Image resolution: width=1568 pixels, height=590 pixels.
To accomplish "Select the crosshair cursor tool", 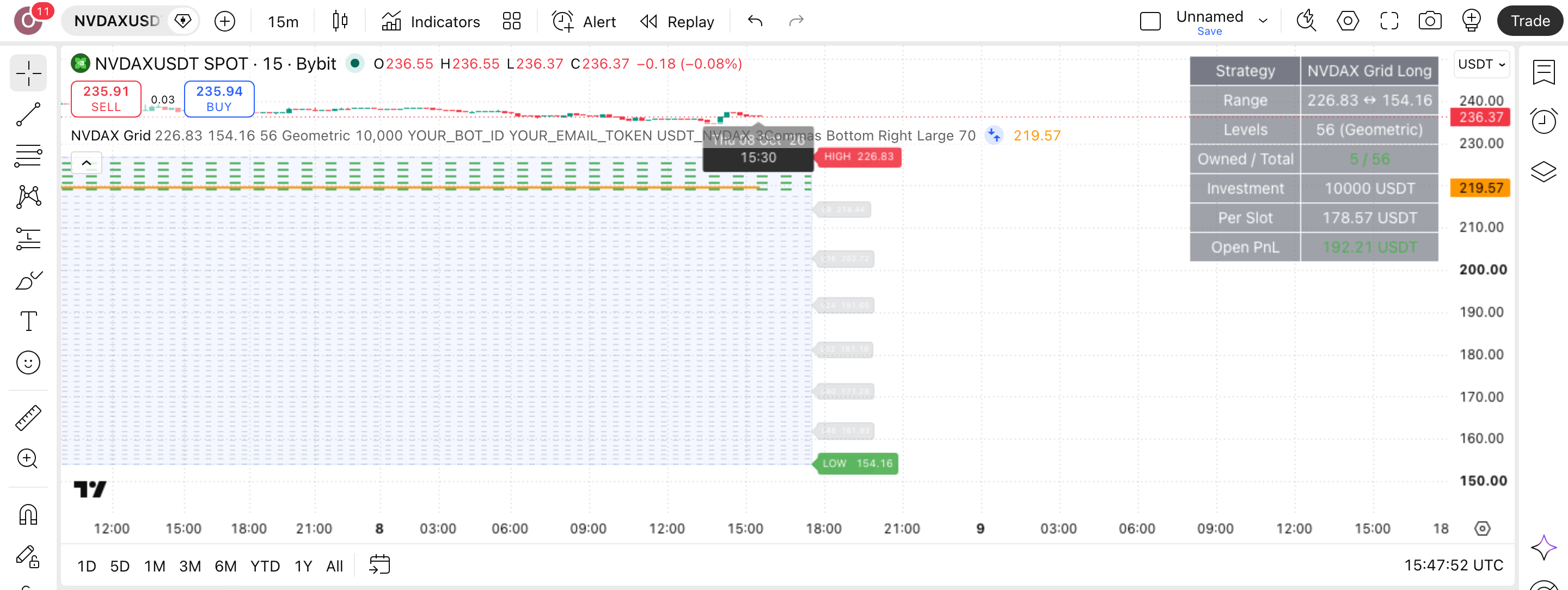I will pos(28,73).
